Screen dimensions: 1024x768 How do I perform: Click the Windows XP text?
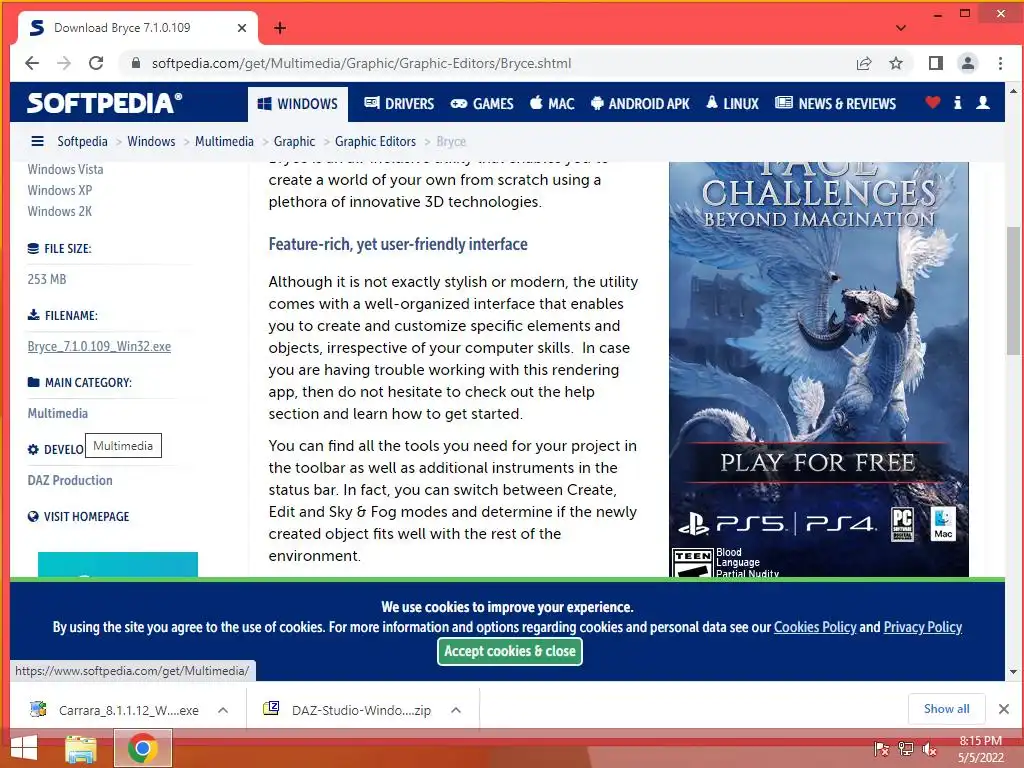click(59, 191)
